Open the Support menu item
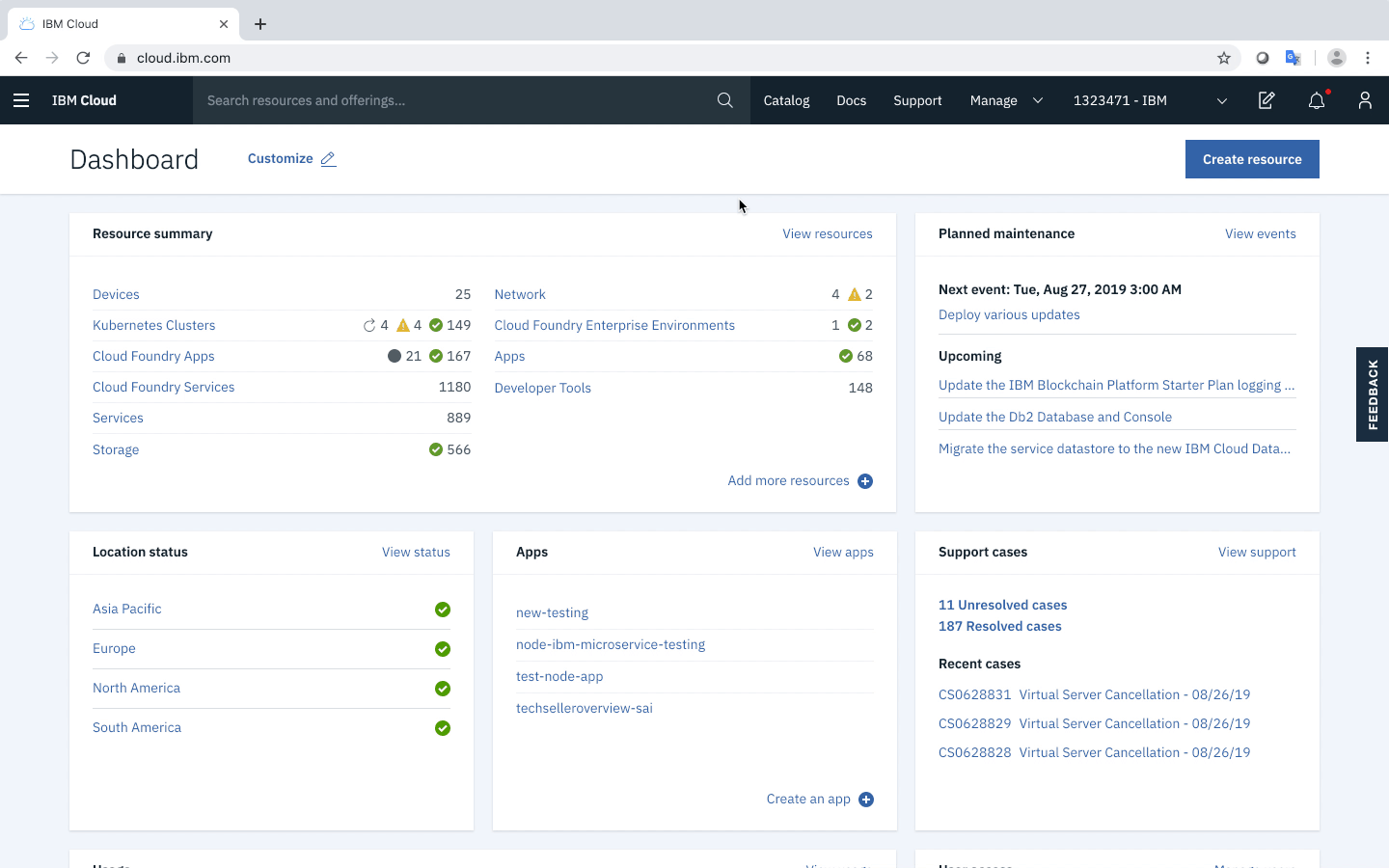The image size is (1389, 868). (917, 100)
